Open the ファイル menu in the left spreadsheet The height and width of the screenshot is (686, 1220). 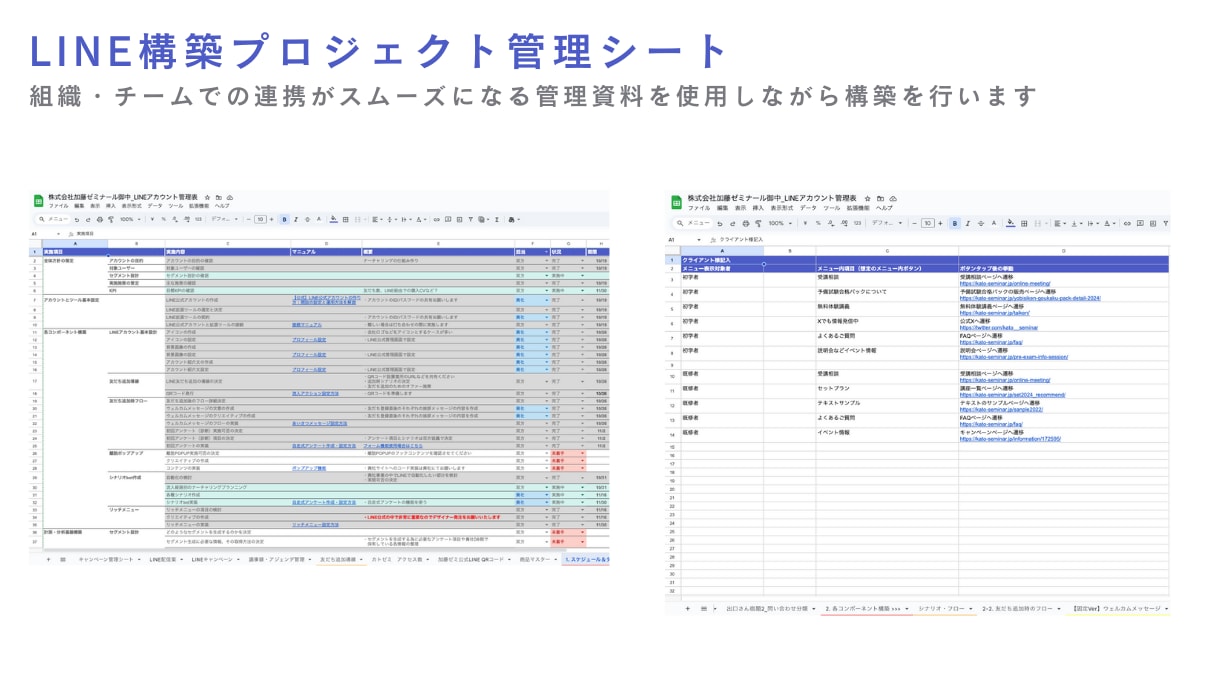coord(58,206)
